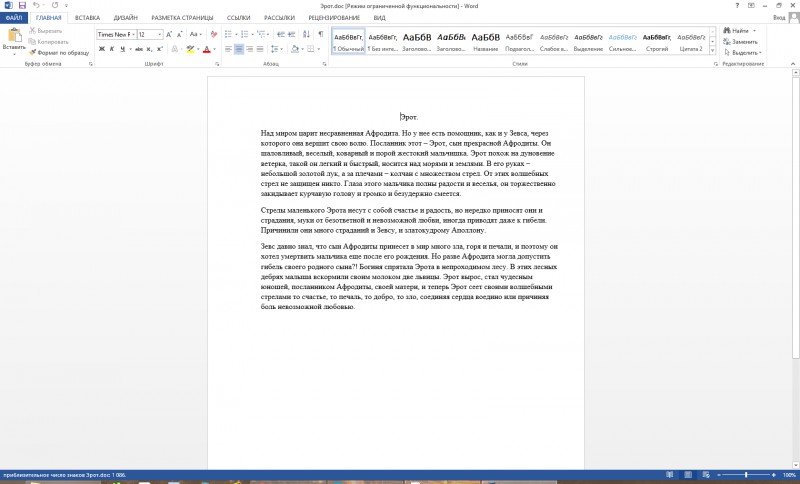Switch to the РЕЦЕНЗИРОВАНИЕ tab

tap(334, 18)
